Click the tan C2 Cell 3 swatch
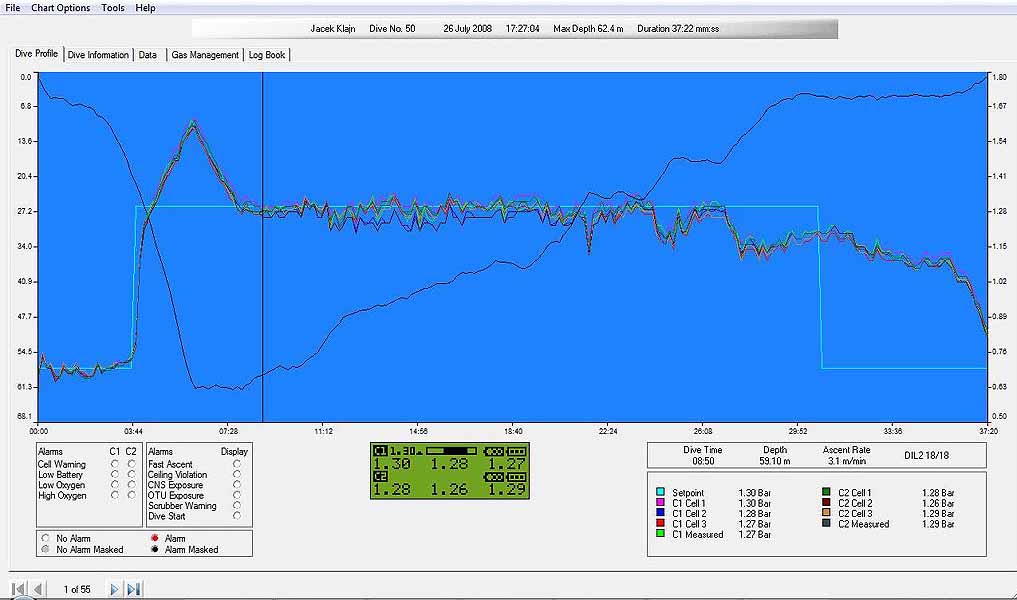1017x600 pixels. click(826, 512)
